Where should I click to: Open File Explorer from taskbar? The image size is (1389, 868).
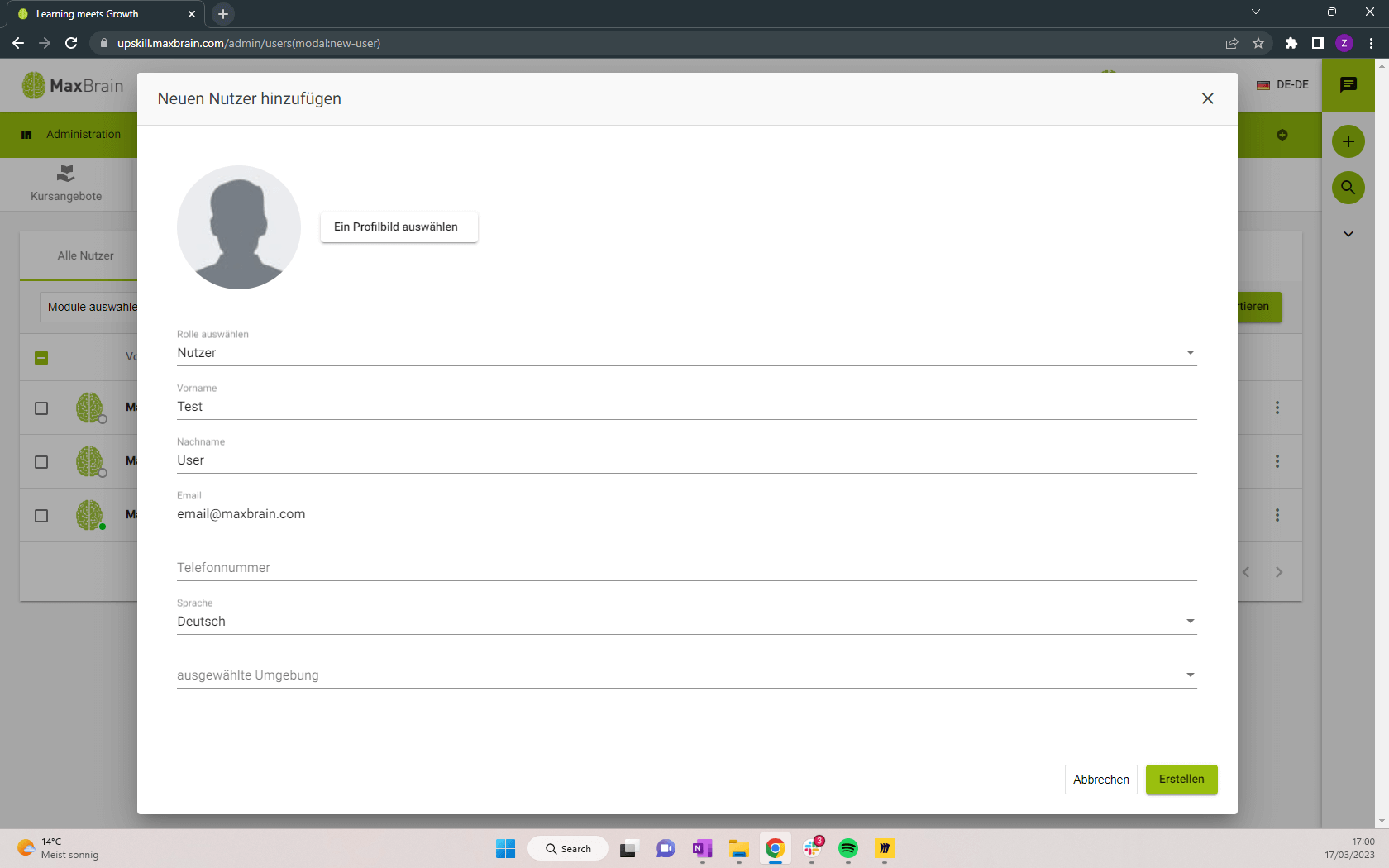738,848
